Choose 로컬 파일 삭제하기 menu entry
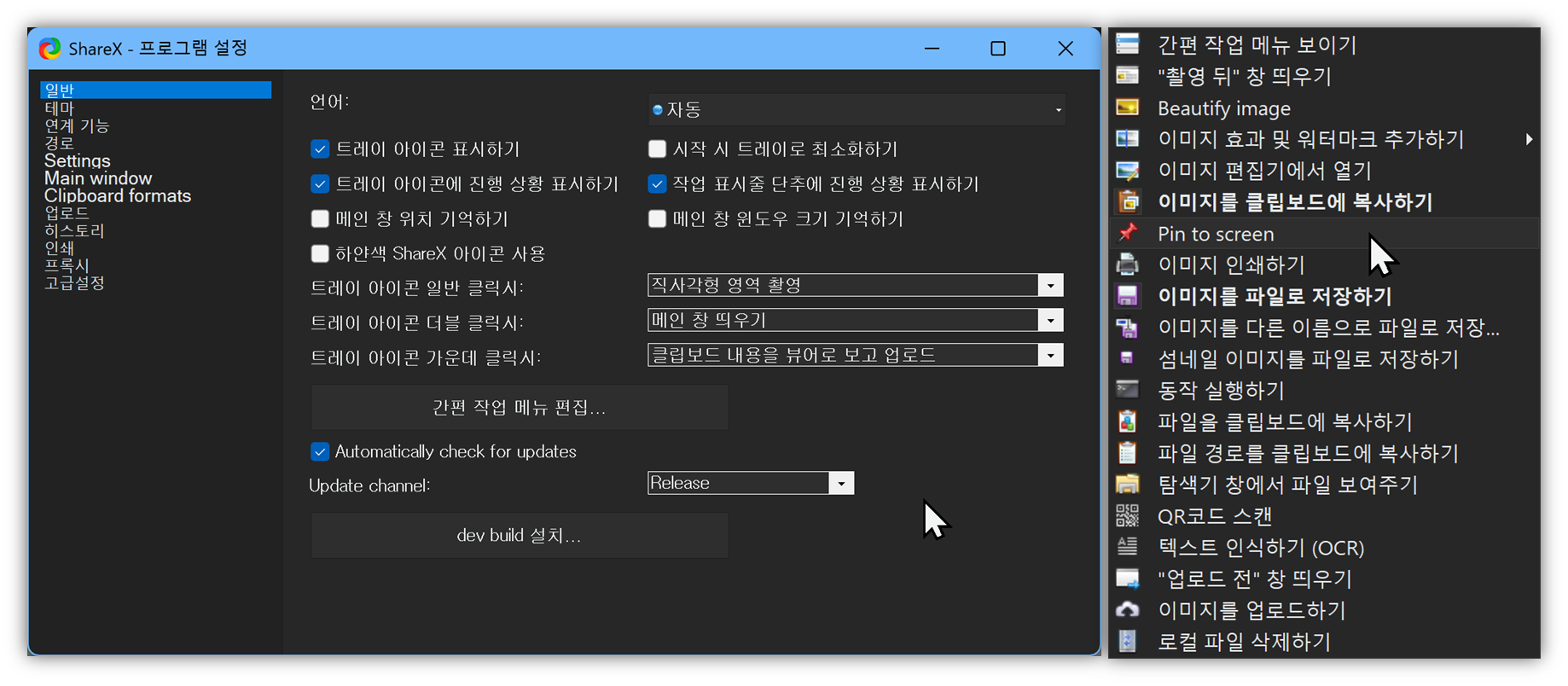 point(1324,642)
